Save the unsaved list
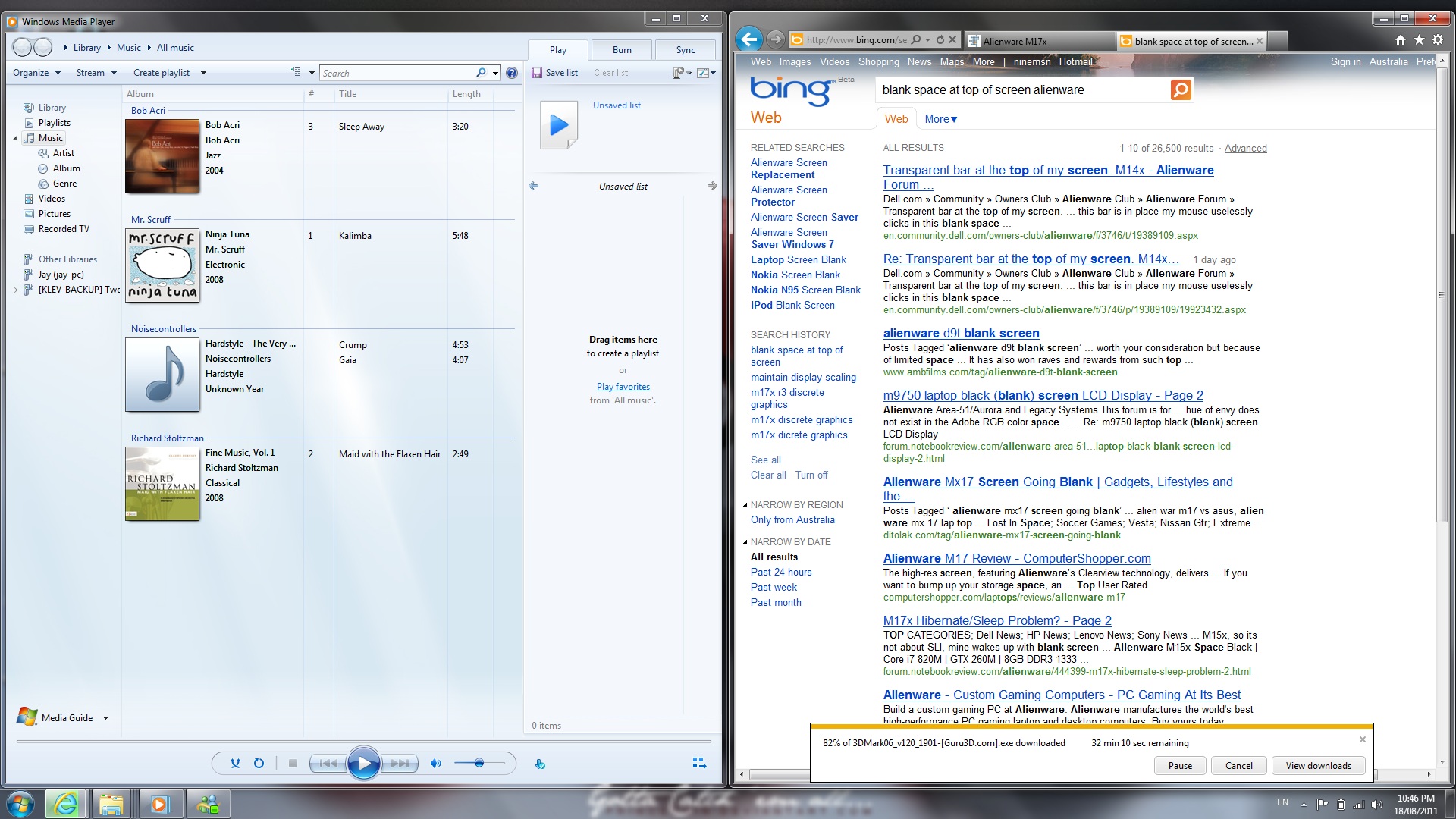The height and width of the screenshot is (819, 1456). pos(555,73)
